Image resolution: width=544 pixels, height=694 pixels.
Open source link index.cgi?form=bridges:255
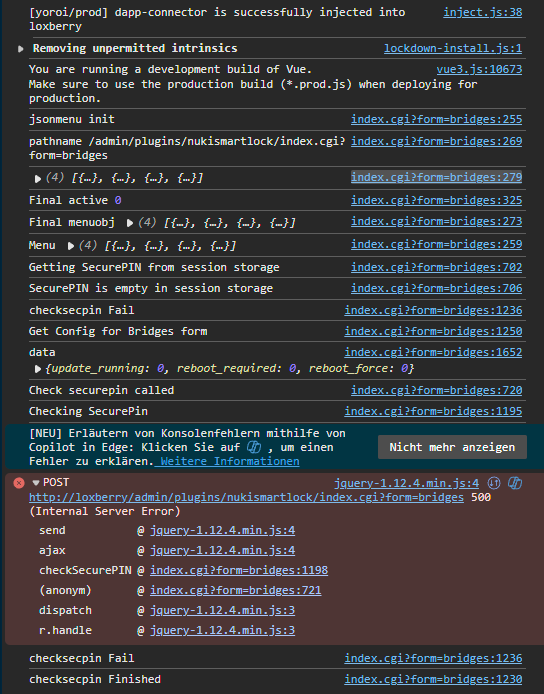click(x=436, y=120)
